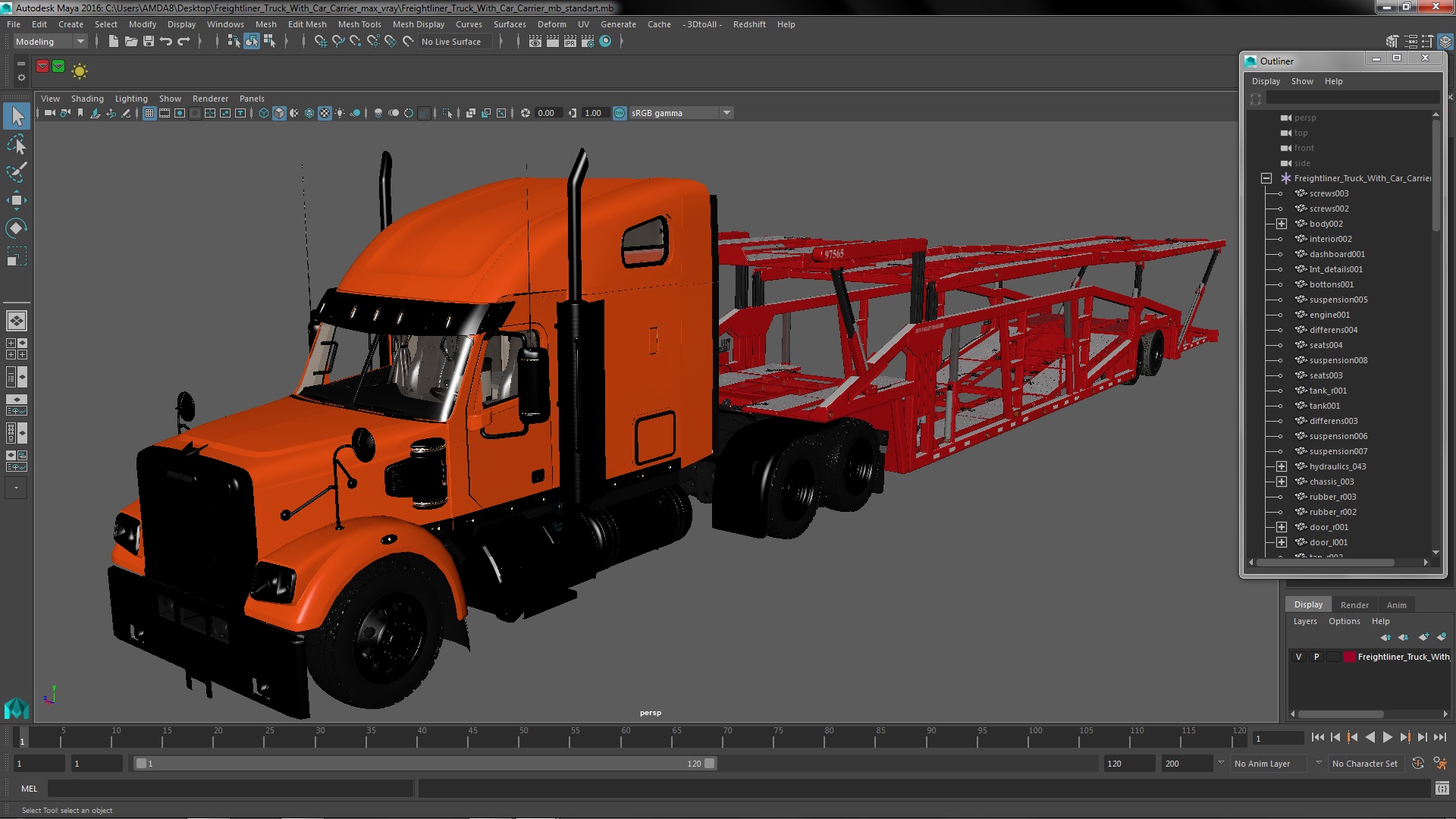
Task: Click Select by component type icon
Action: 269,42
